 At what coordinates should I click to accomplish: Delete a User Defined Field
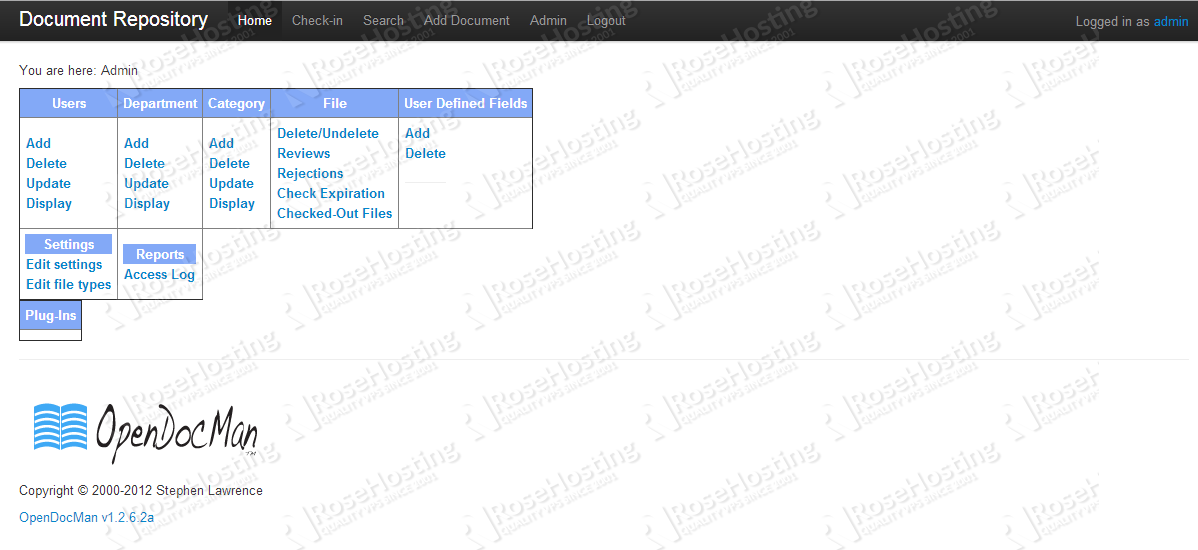click(x=425, y=153)
